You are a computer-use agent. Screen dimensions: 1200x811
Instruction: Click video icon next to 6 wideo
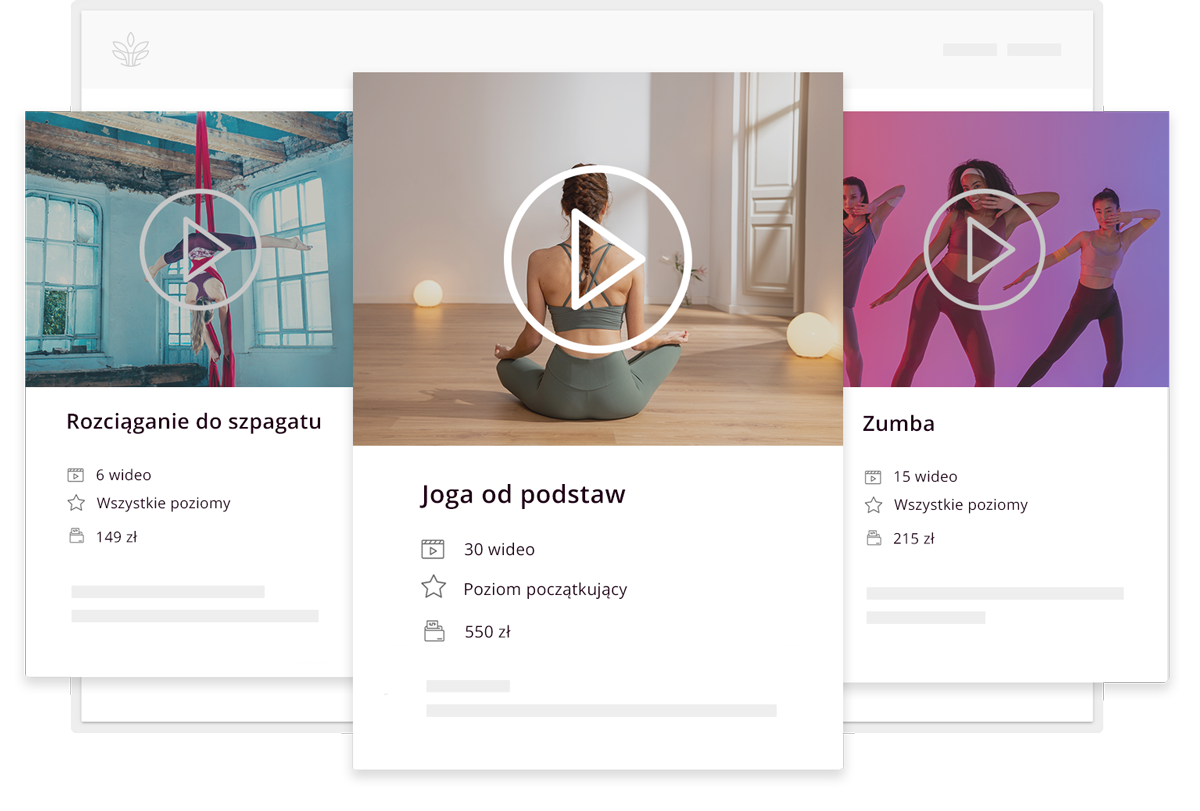point(76,475)
